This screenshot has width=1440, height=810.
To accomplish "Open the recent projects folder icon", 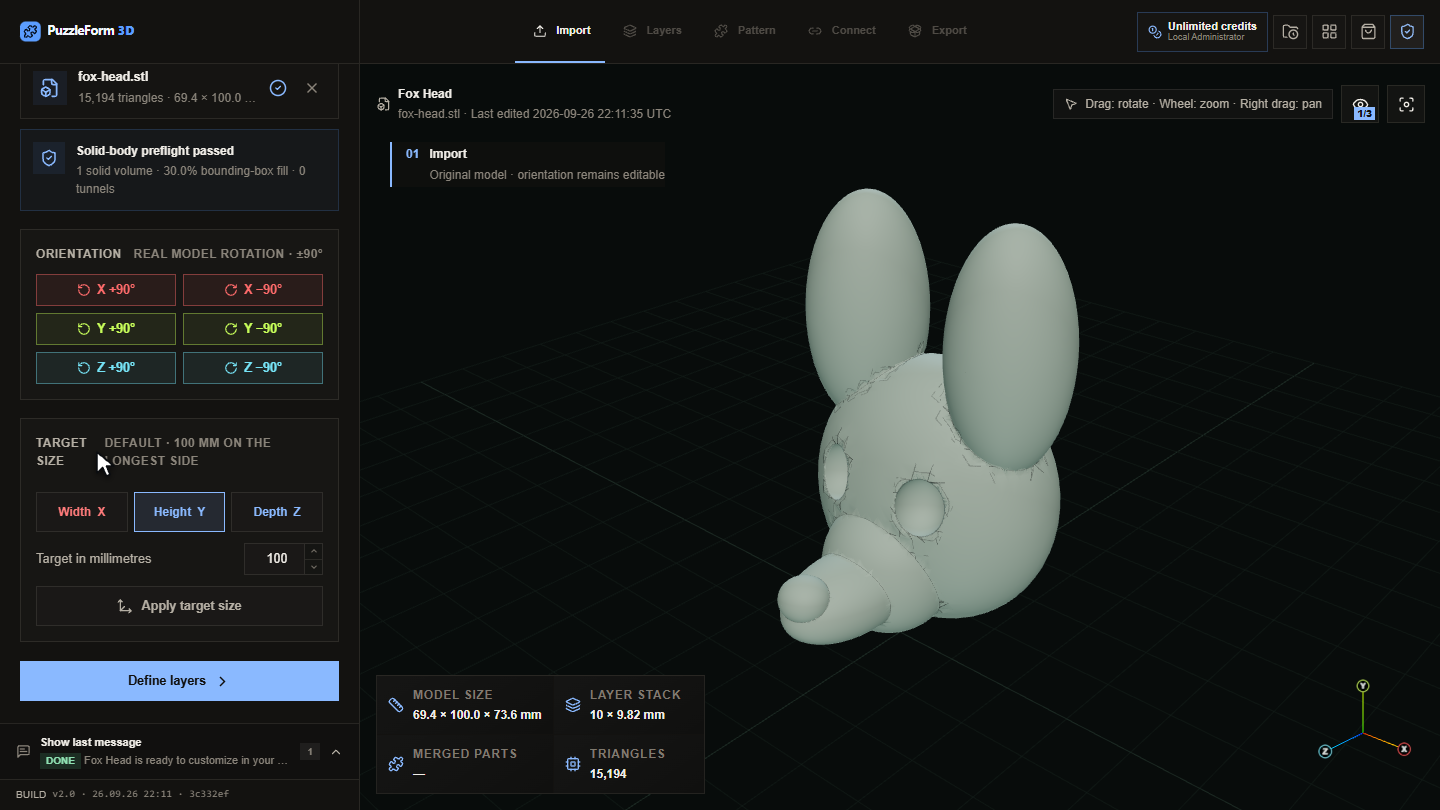I will point(1290,32).
